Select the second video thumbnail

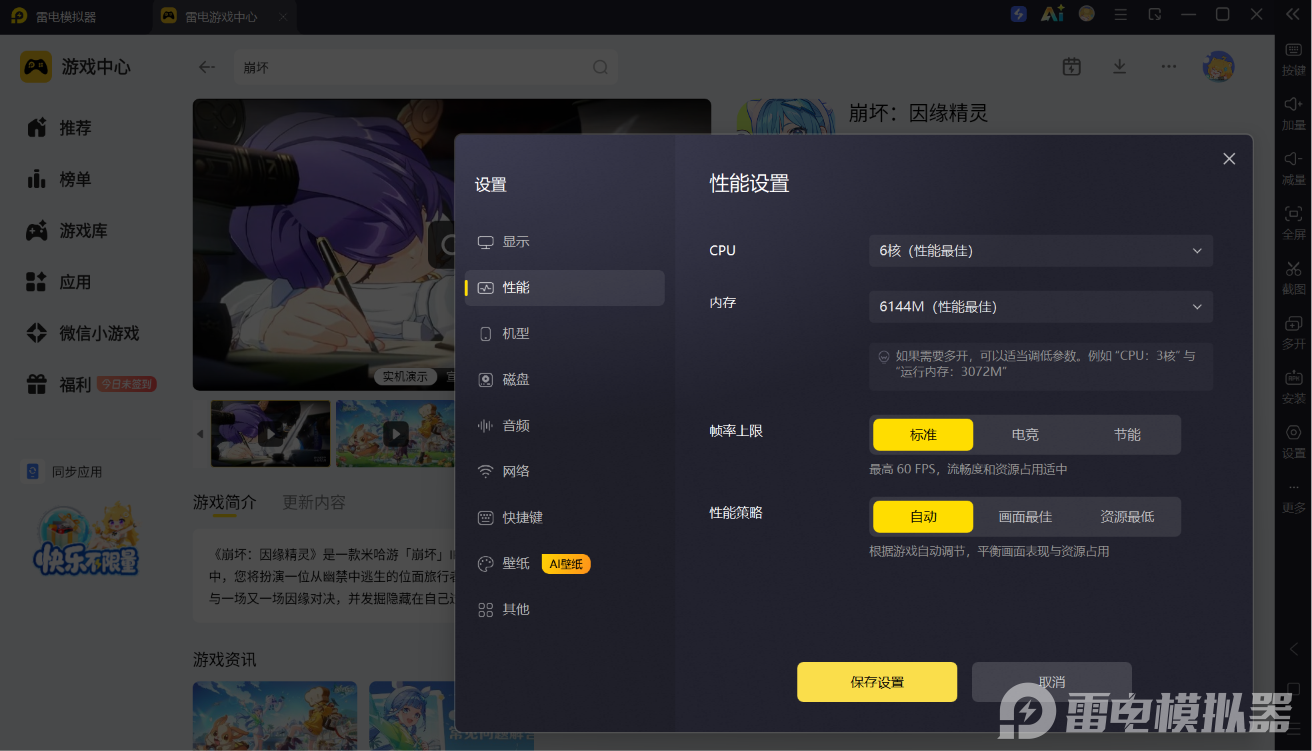[x=396, y=434]
